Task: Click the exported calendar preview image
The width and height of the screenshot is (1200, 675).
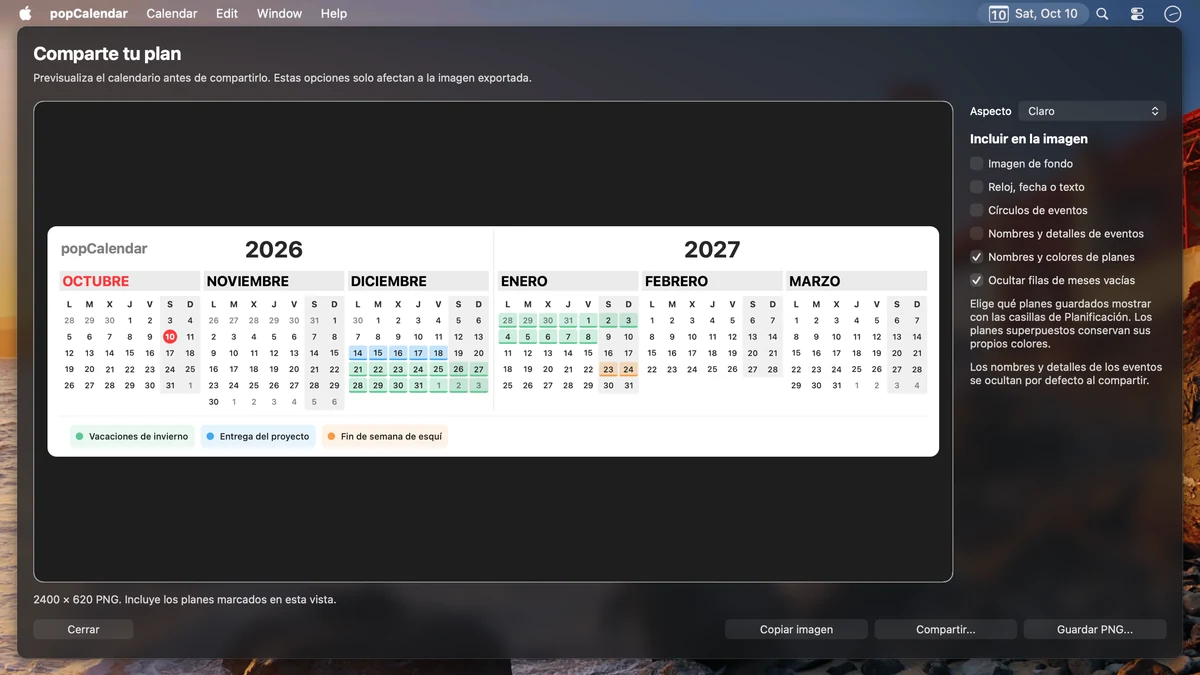Action: click(493, 341)
